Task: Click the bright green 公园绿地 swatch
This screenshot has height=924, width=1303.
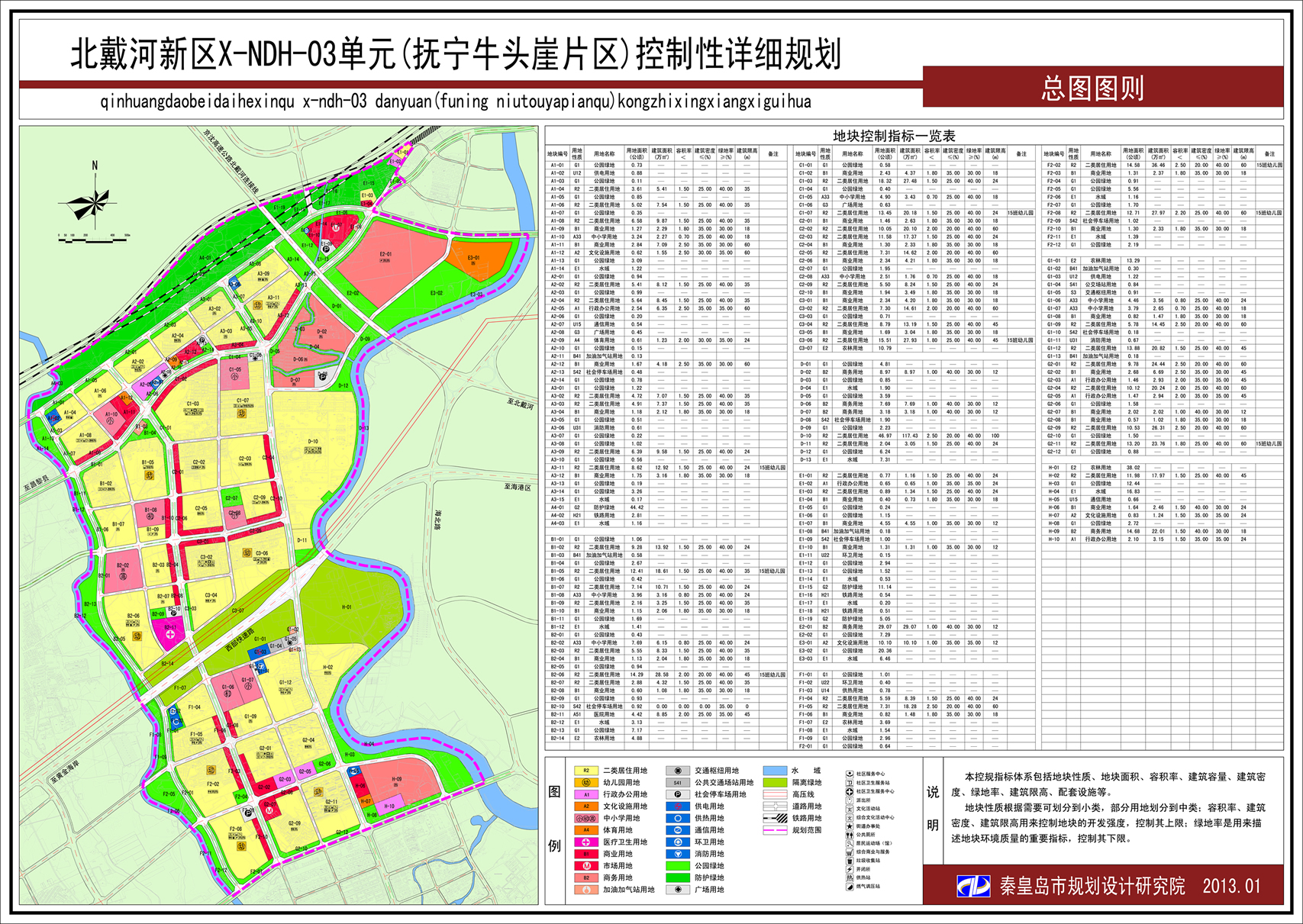Action: (678, 866)
